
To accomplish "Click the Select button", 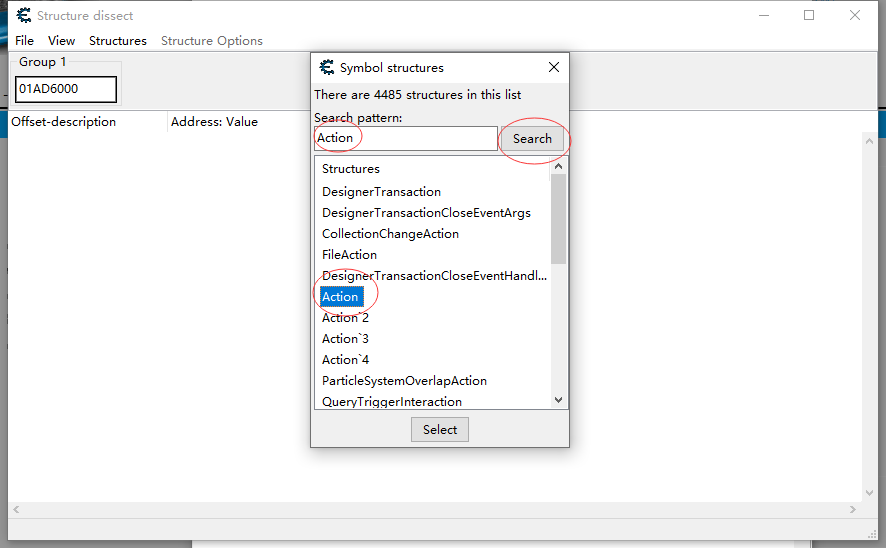I will [440, 430].
